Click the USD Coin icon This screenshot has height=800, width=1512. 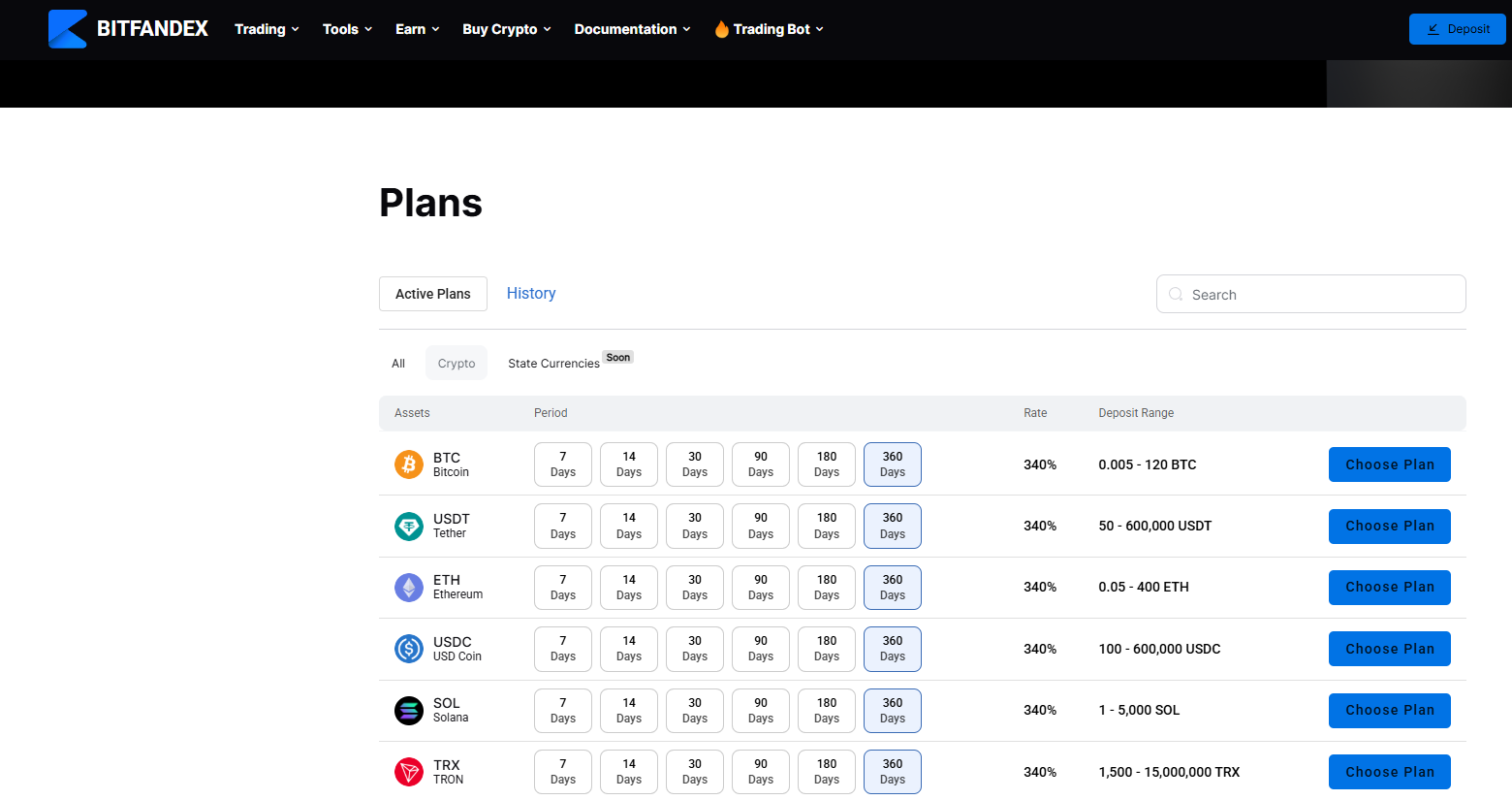409,649
